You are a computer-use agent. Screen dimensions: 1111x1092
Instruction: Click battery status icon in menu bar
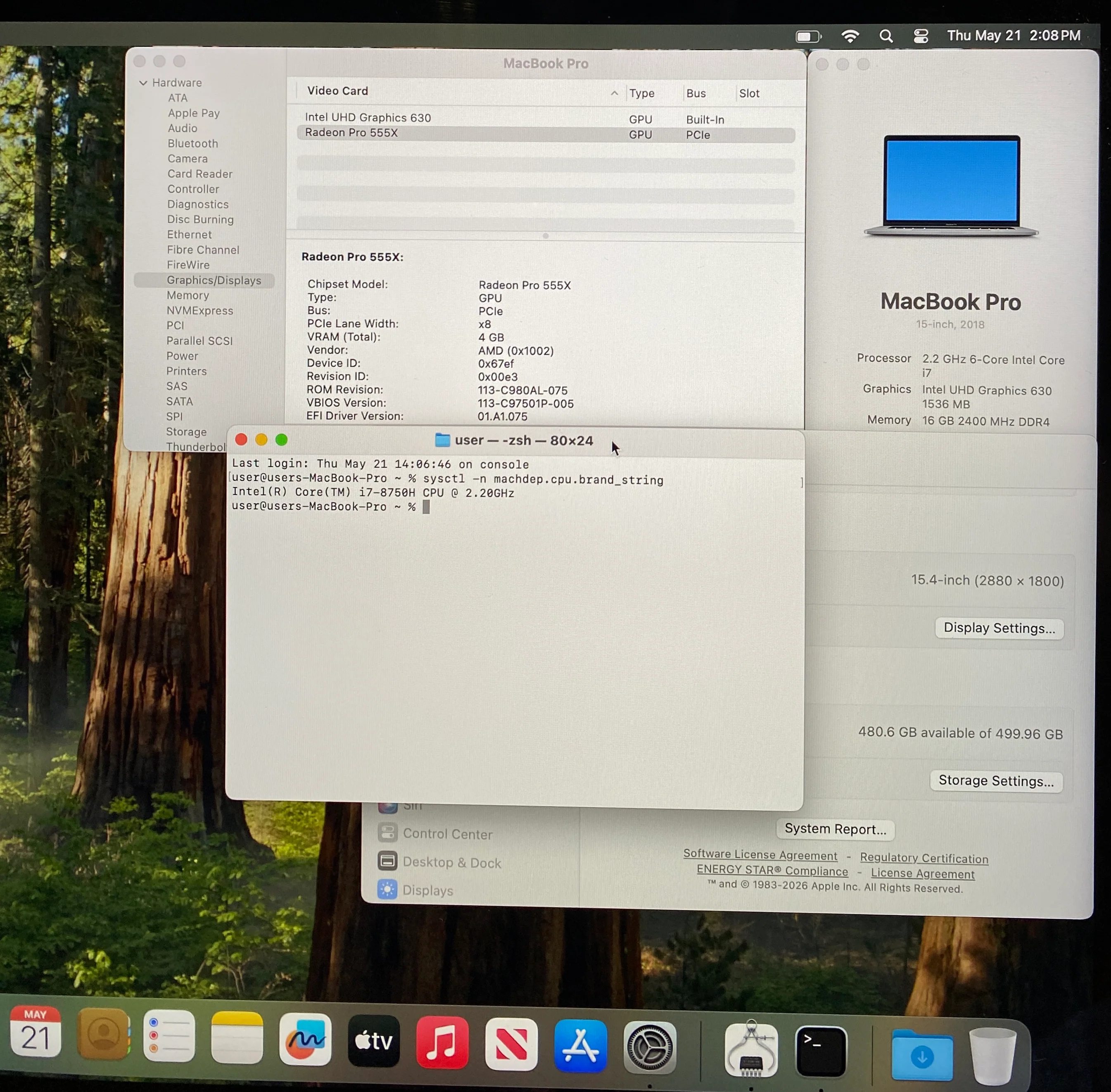(809, 37)
